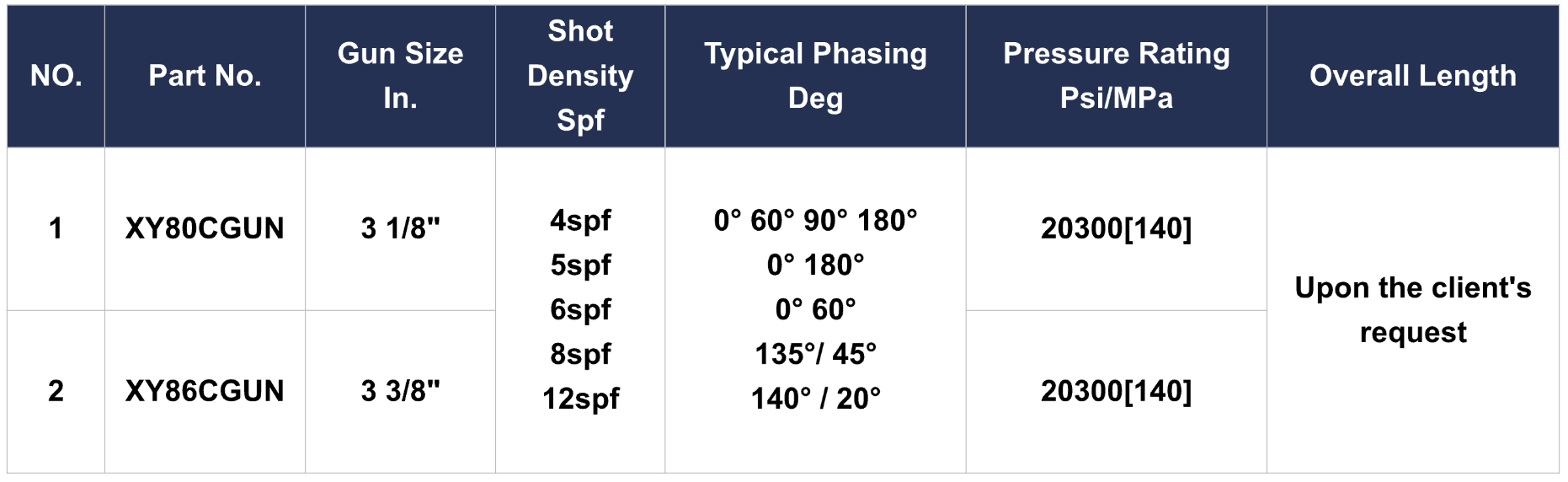Click the 6spf shot density value
The image size is (1568, 482).
[x=580, y=309]
